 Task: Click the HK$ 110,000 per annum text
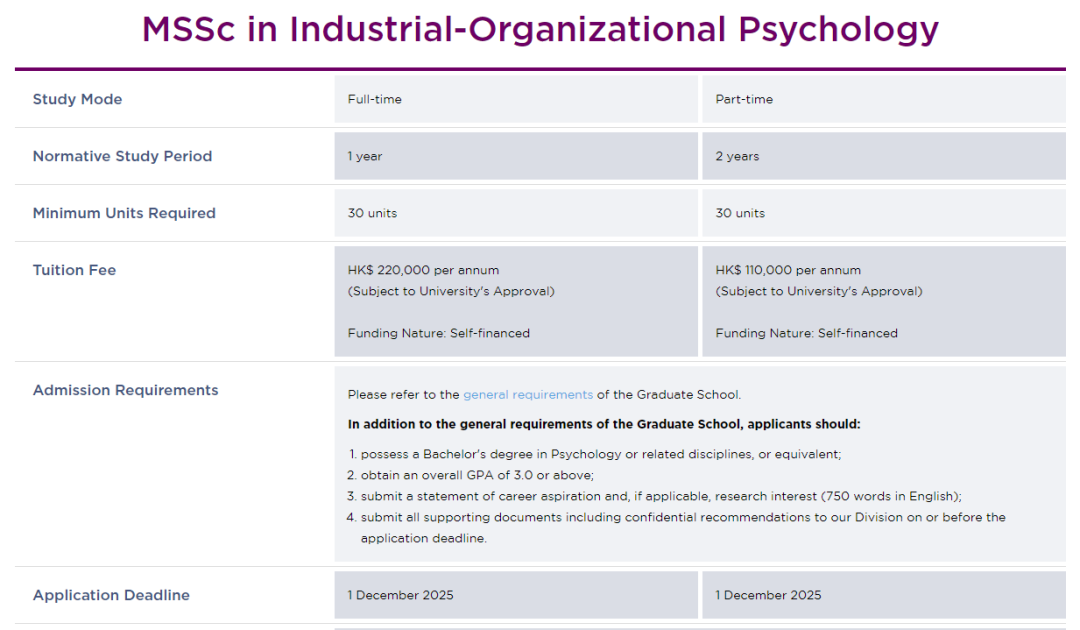click(788, 270)
